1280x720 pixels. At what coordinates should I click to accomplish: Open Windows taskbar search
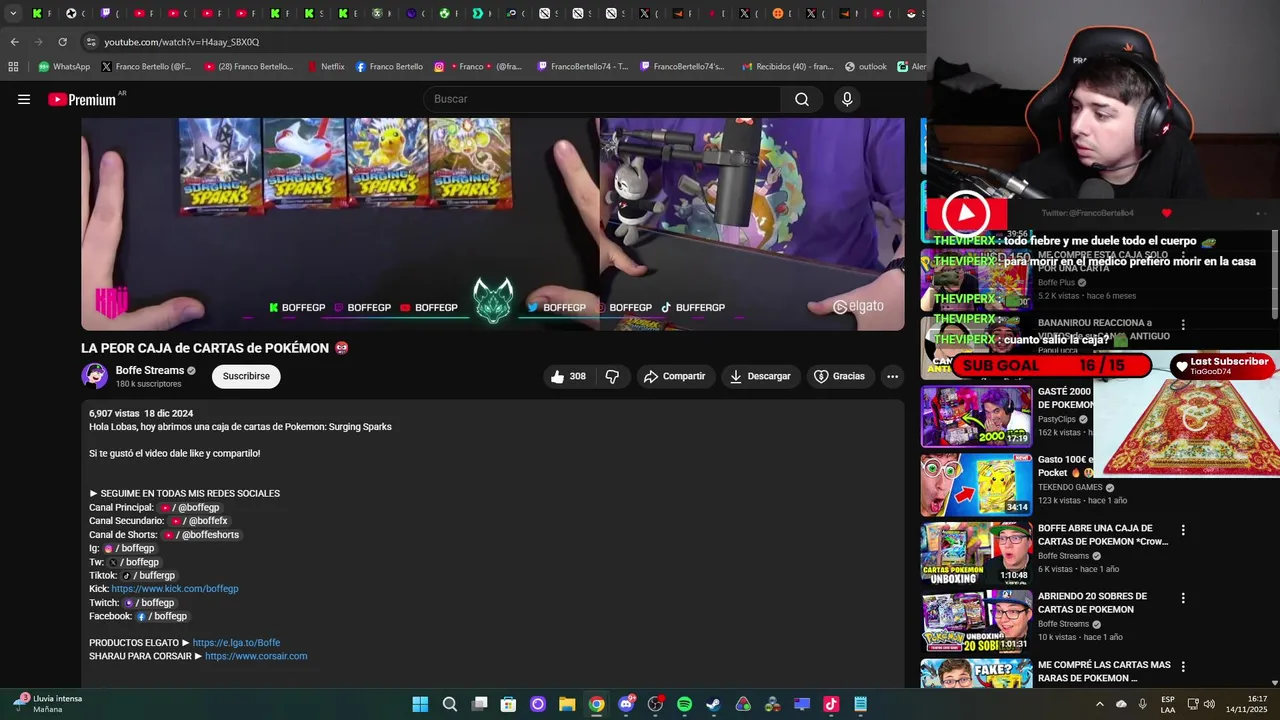point(450,704)
